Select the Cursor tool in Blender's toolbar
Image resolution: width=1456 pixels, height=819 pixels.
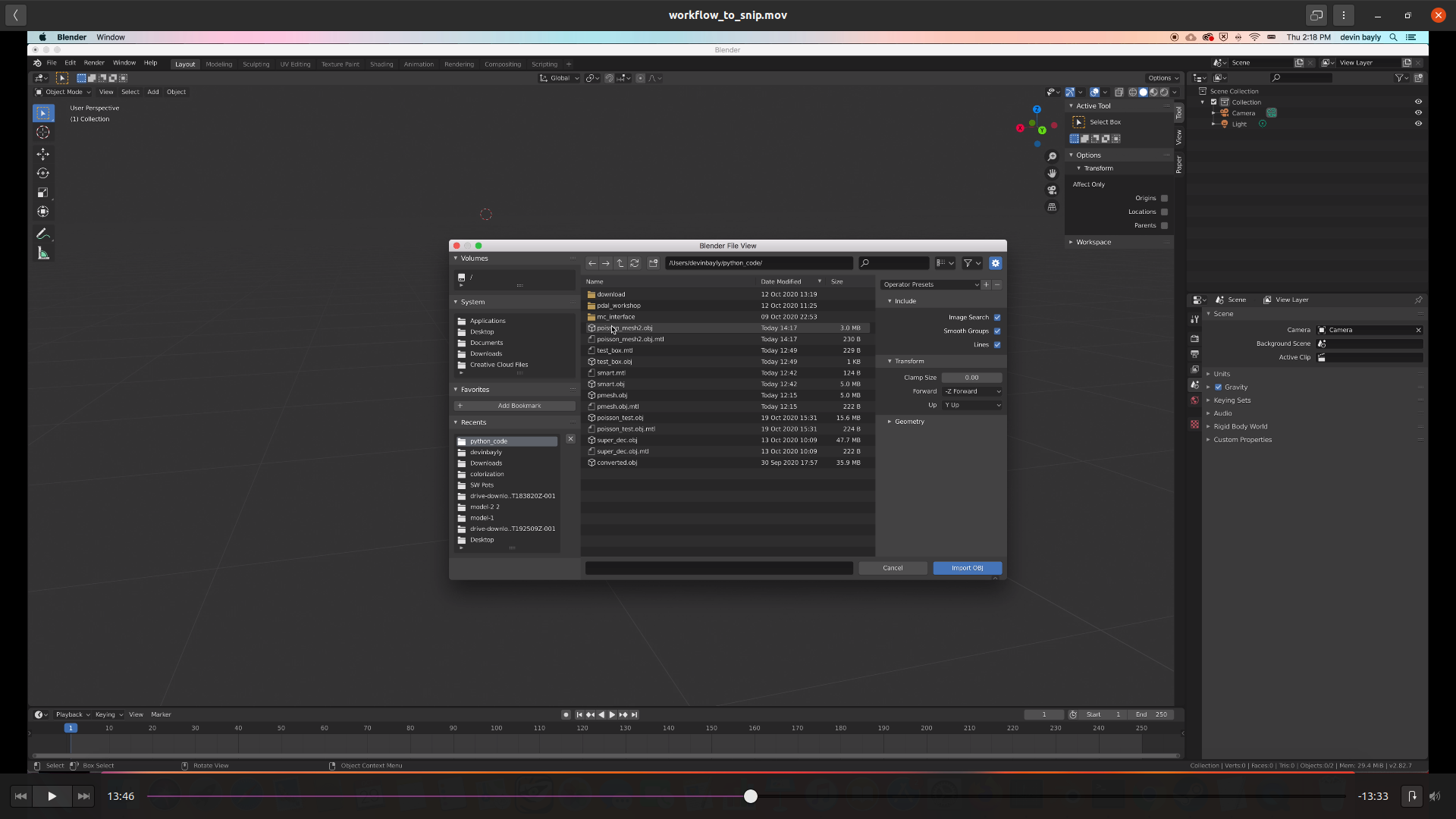[43, 133]
